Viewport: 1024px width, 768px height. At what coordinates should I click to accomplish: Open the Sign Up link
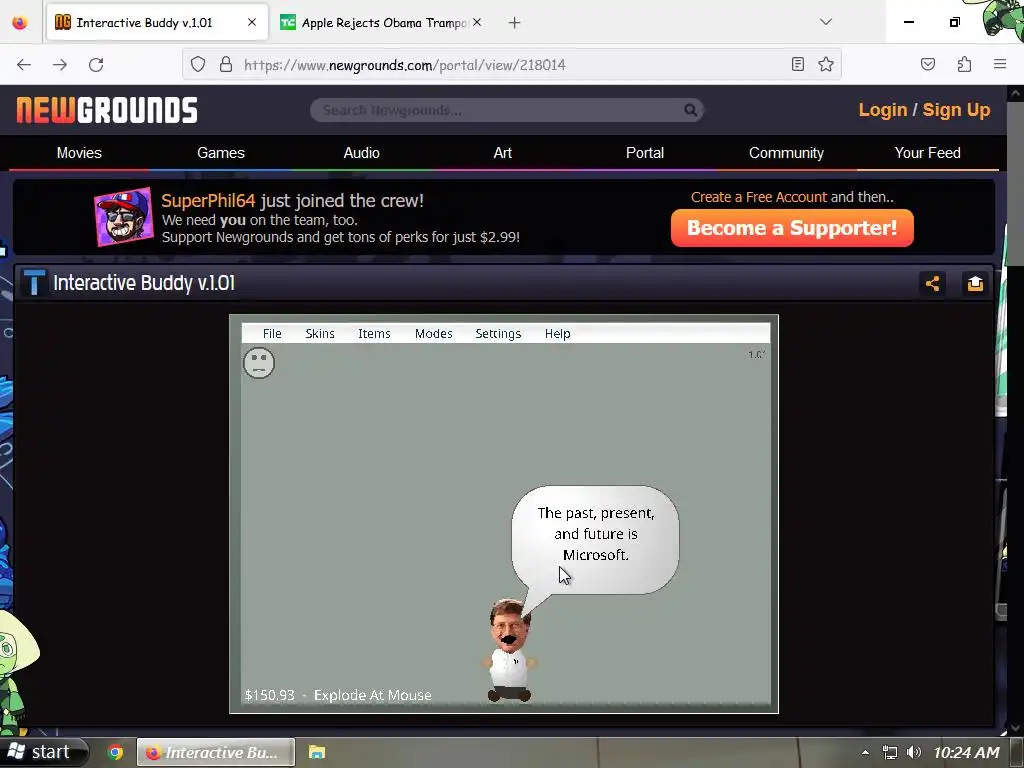tap(956, 110)
